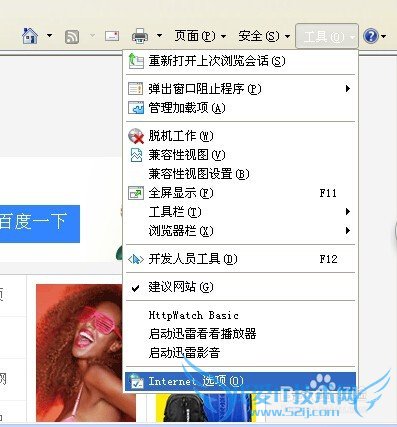Open the 安全(S) menu

pyautogui.click(x=264, y=36)
